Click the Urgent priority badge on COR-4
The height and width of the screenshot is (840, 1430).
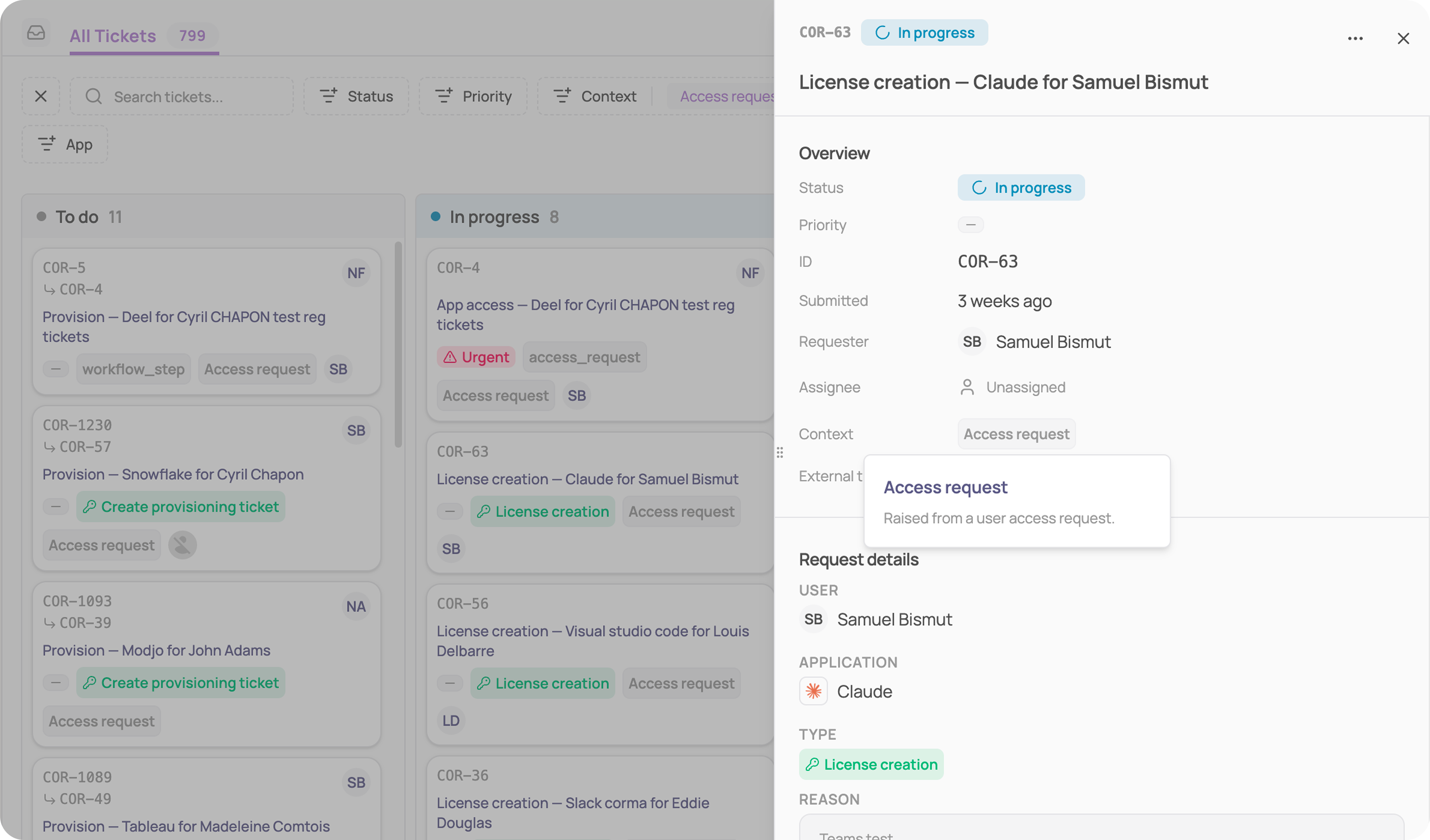pyautogui.click(x=476, y=357)
